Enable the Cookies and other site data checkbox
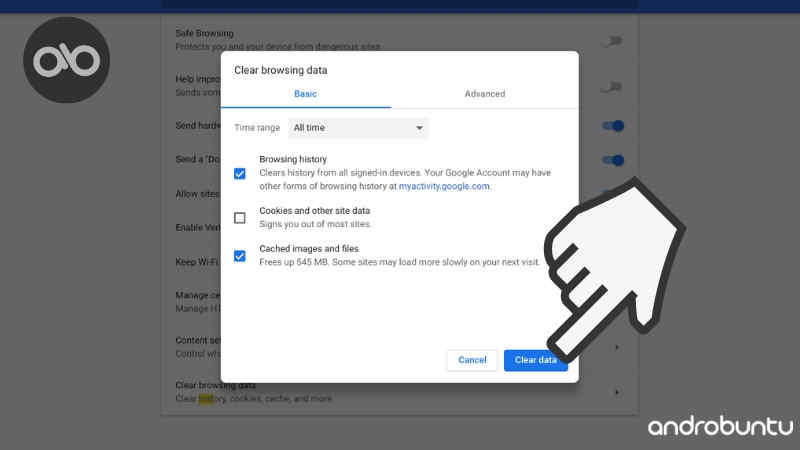This screenshot has height=450, width=800. coord(240,218)
